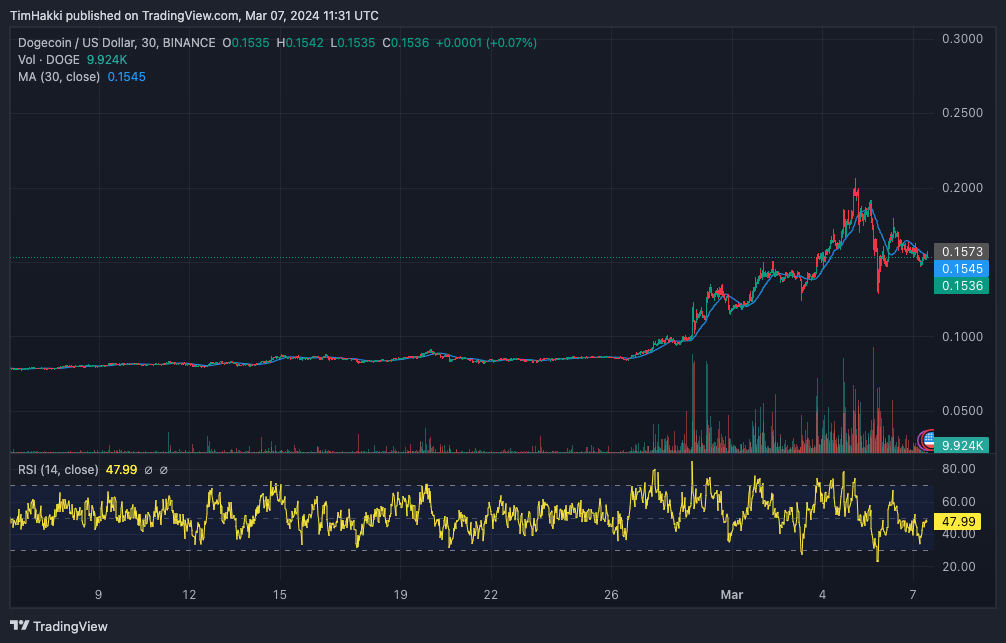The width and height of the screenshot is (1006, 643).
Task: Click the yellow 47.99 RSI value badge
Action: pyautogui.click(x=960, y=521)
